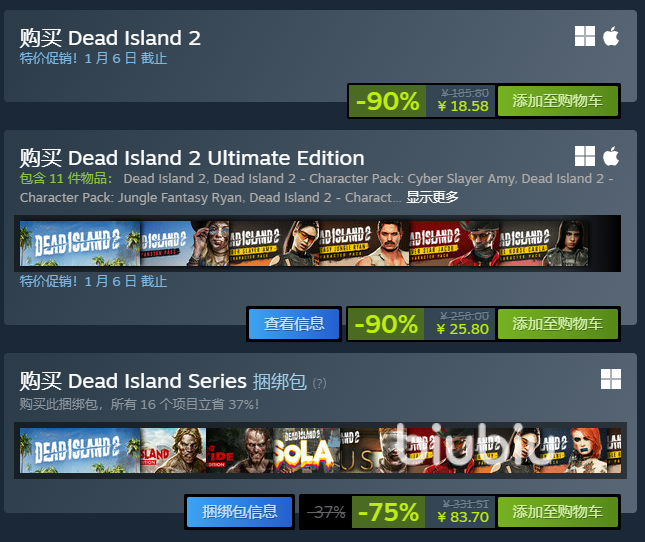
Task: Click first Dead Island 2 thumbnail in Ultimate Edition
Action: [80, 243]
